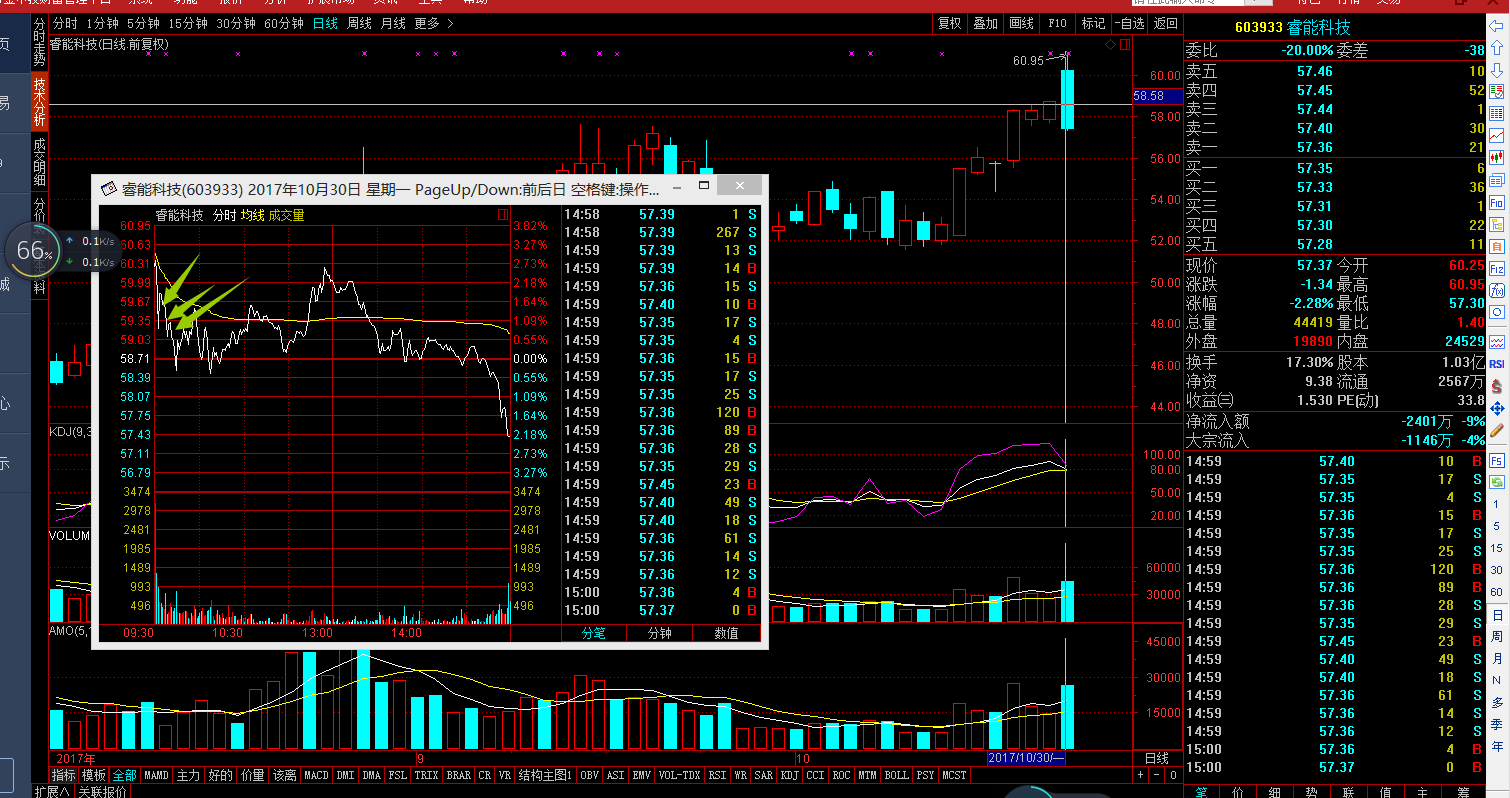This screenshot has height=798, width=1510.
Task: Open the 分钟 tab in popup
Action: (x=660, y=633)
